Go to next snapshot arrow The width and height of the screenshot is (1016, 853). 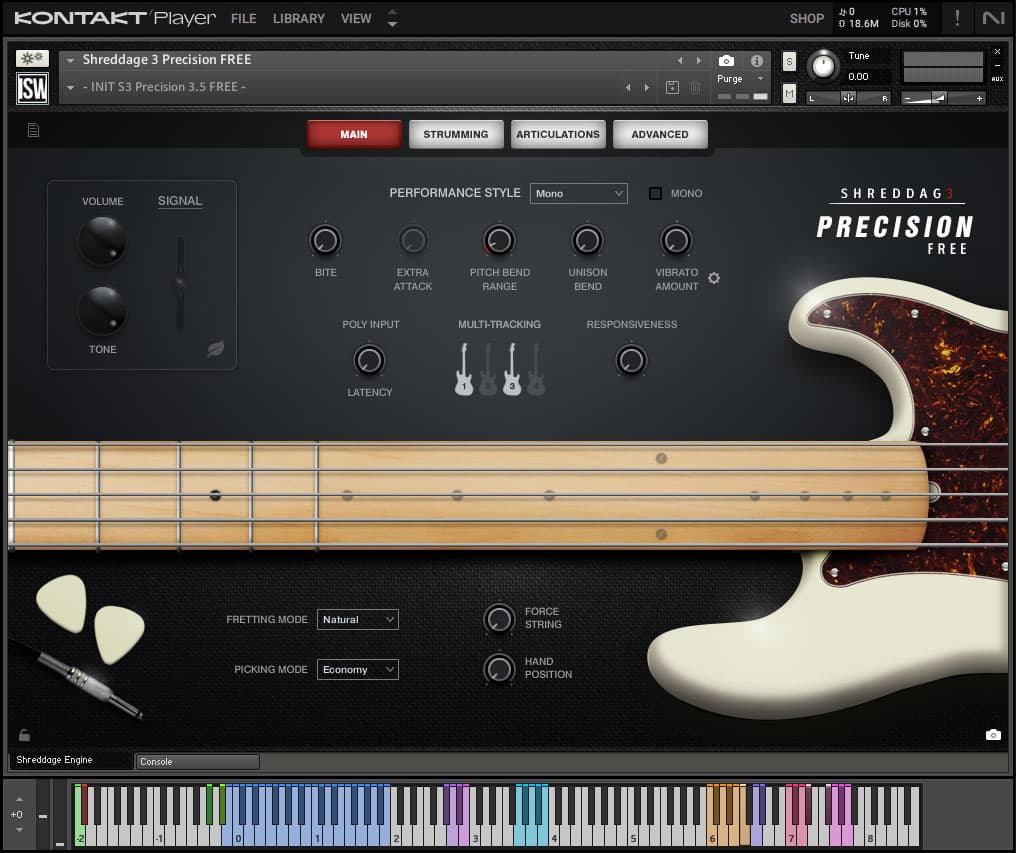click(x=646, y=88)
